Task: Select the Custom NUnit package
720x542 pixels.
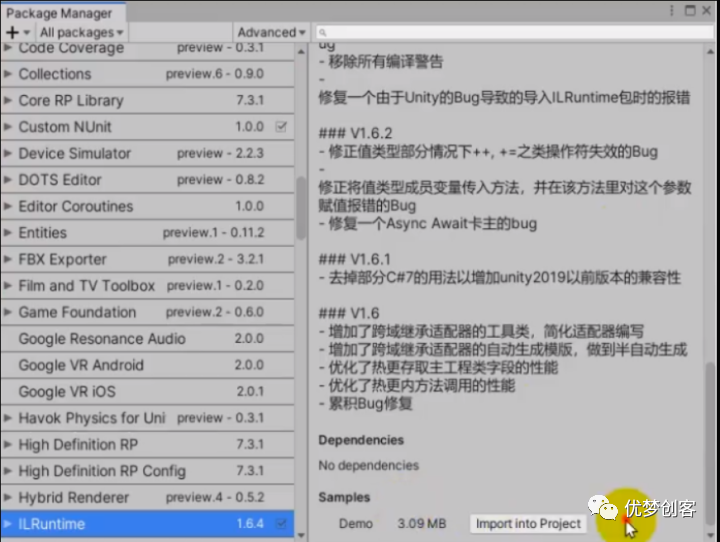Action: [147, 127]
